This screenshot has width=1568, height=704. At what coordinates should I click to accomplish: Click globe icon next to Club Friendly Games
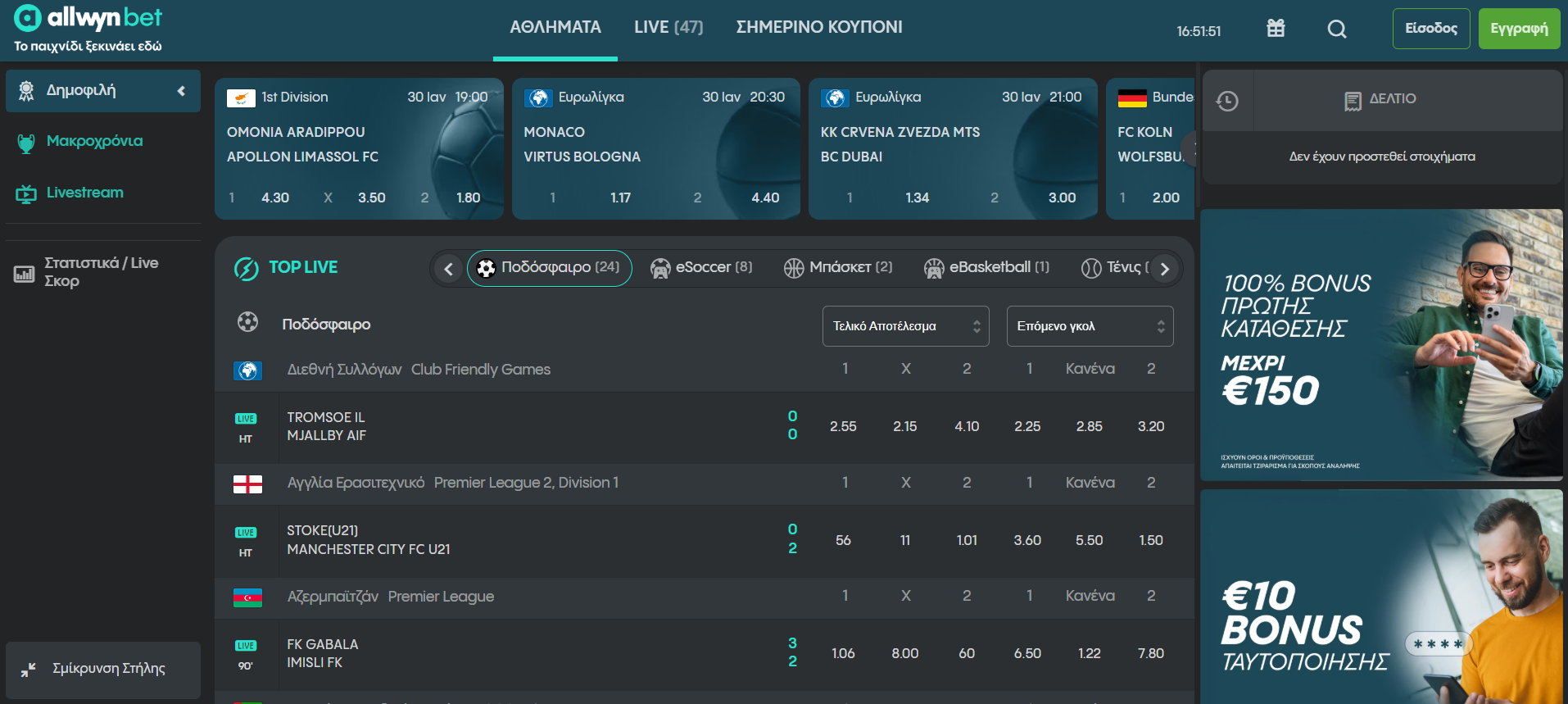tap(247, 370)
